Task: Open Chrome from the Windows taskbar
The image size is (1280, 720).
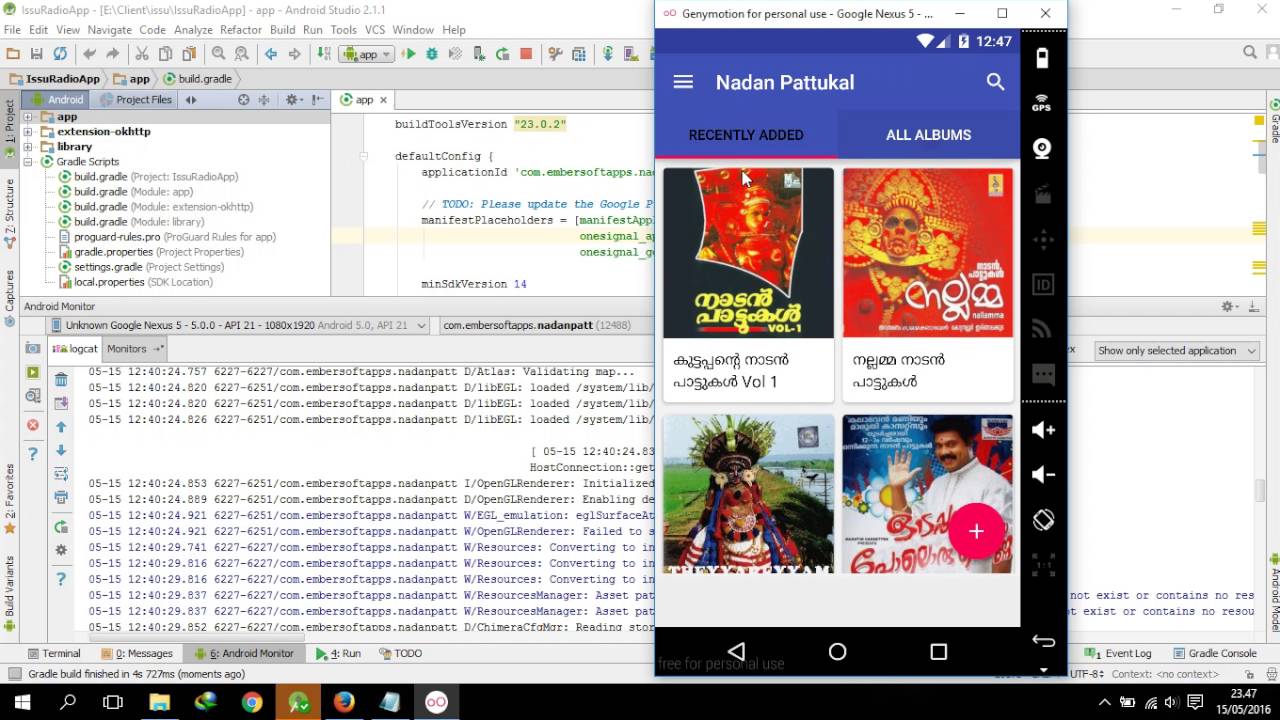Action: [252, 702]
